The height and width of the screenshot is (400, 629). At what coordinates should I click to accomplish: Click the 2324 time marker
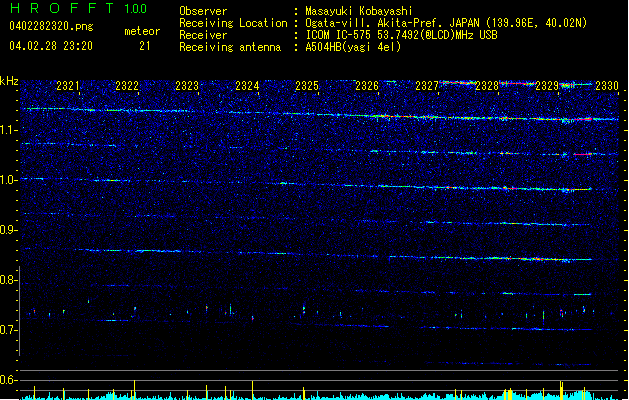tap(247, 86)
